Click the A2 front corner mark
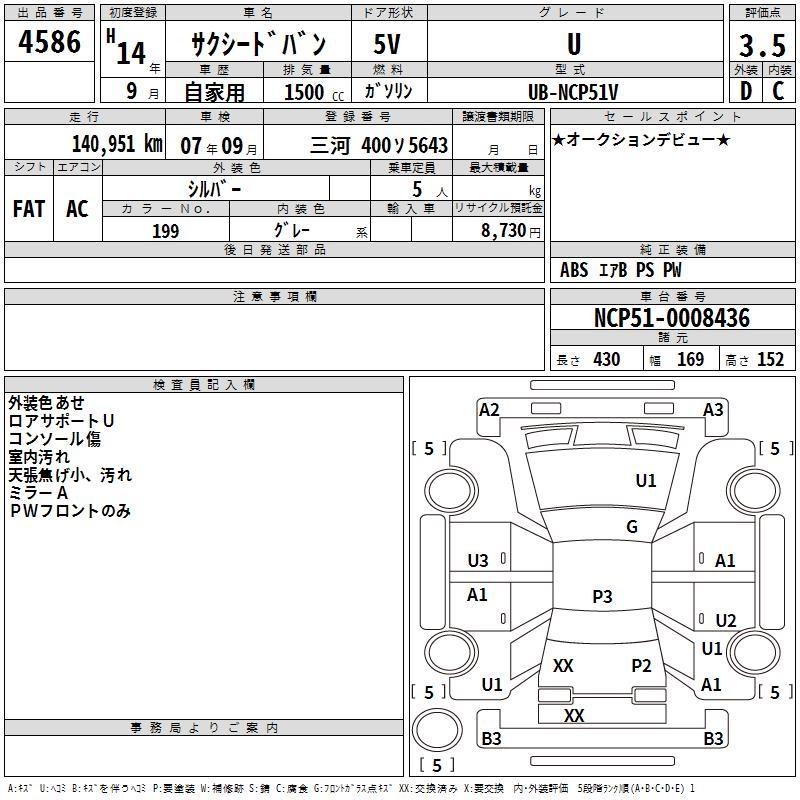This screenshot has width=800, height=800. 489,410
